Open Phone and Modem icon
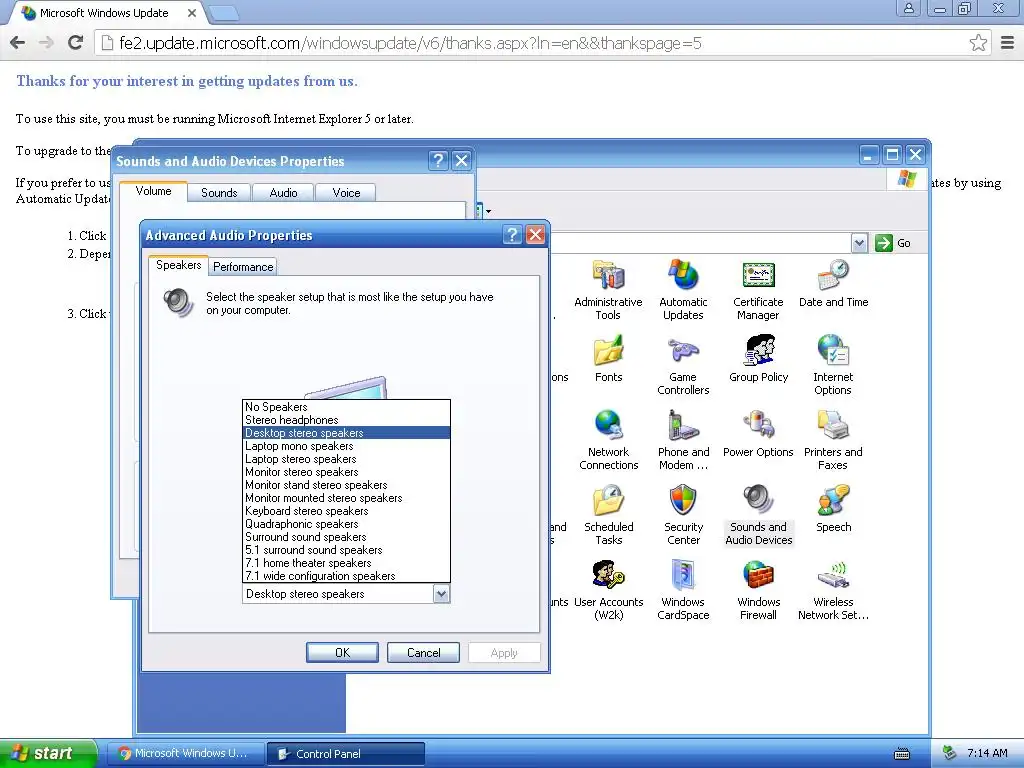The height and width of the screenshot is (768, 1024). click(x=683, y=440)
